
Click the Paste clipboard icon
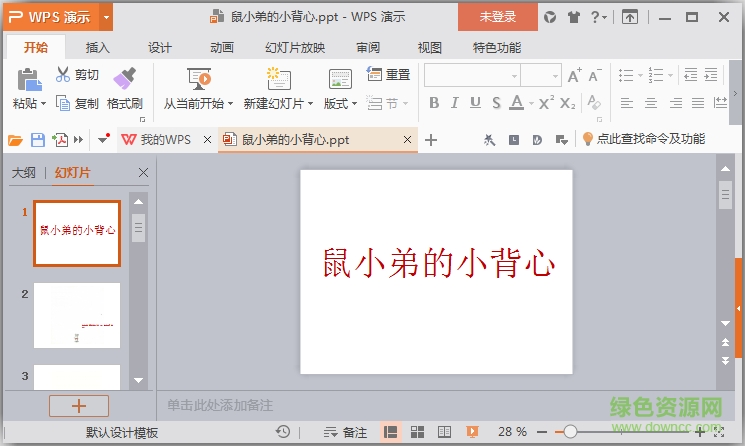pyautogui.click(x=29, y=79)
